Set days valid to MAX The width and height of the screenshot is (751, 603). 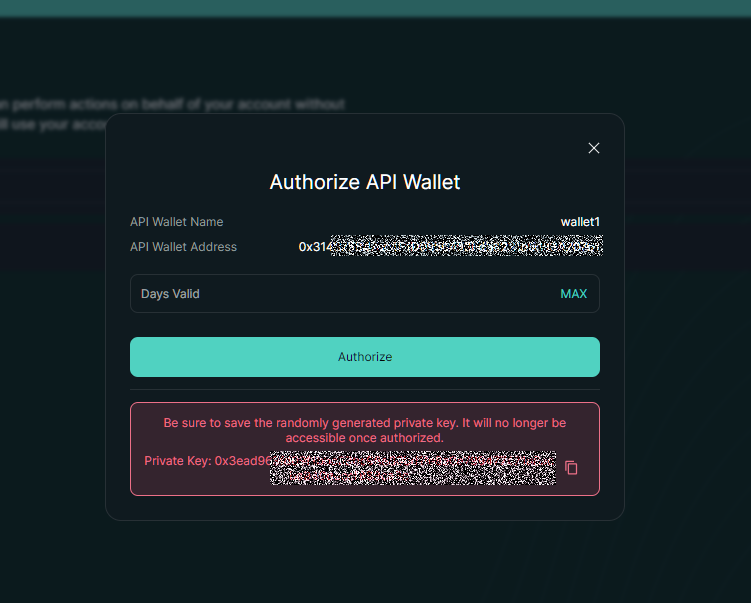coord(573,294)
